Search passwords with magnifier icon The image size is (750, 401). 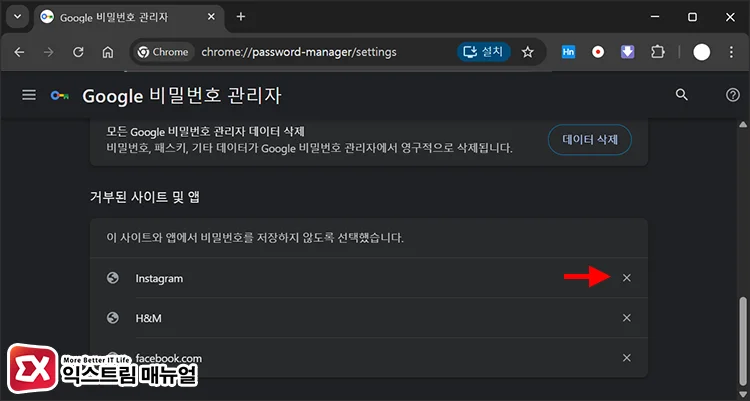point(682,95)
